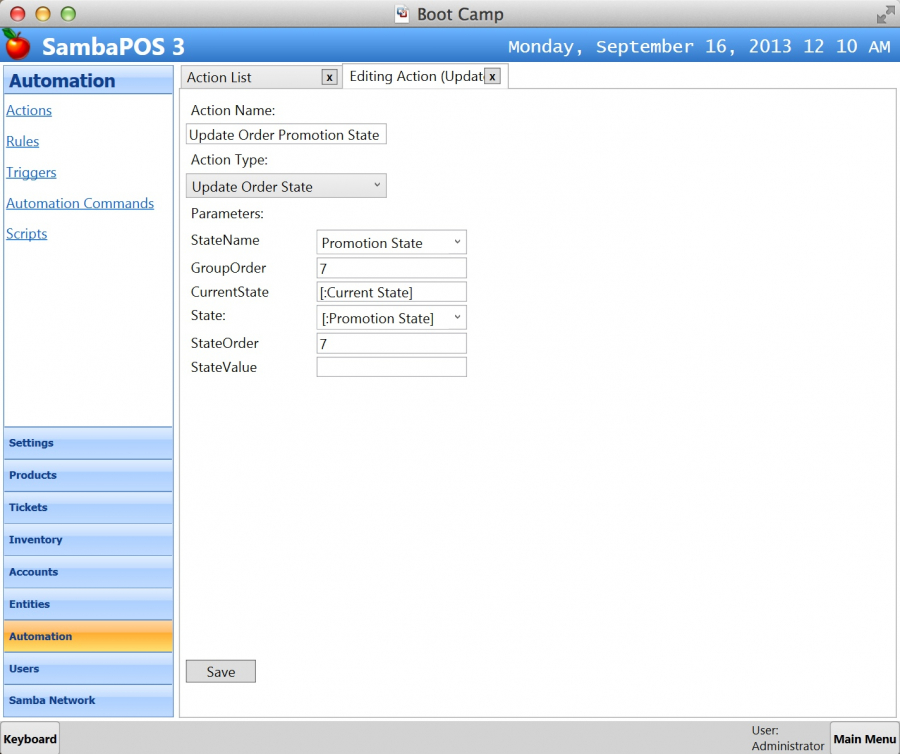900x754 pixels.
Task: Expand the StateName combo box
Action: 391,242
